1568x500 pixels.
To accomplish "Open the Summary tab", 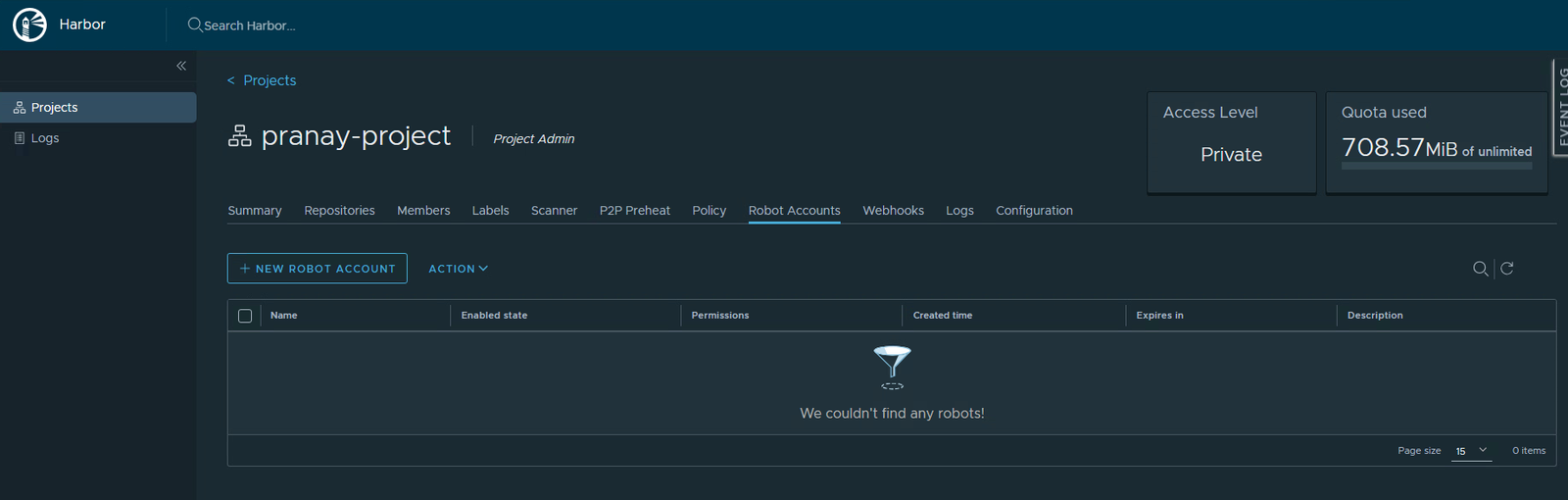I will [255, 211].
